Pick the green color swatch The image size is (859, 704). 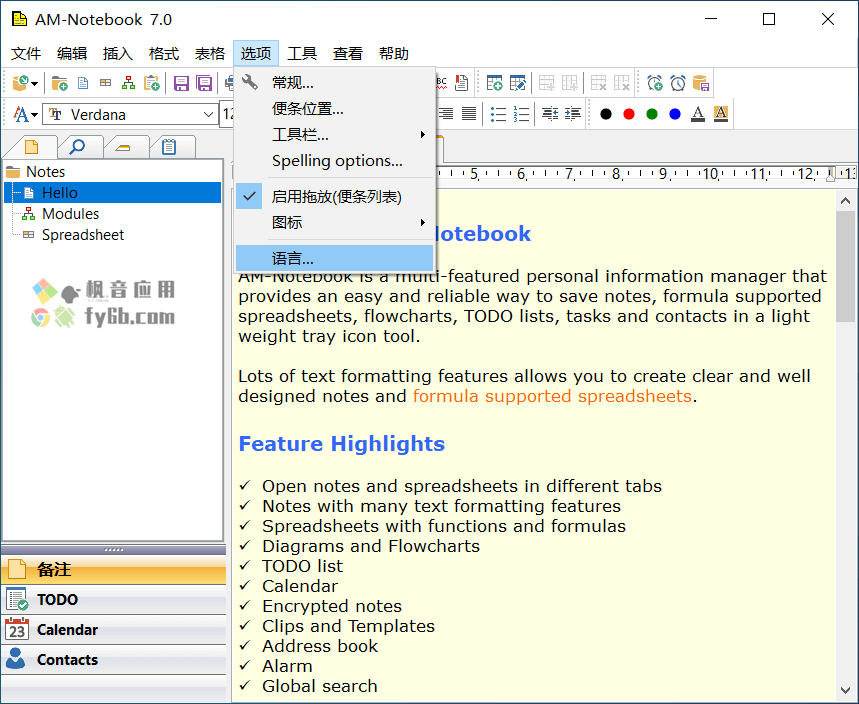tap(652, 114)
